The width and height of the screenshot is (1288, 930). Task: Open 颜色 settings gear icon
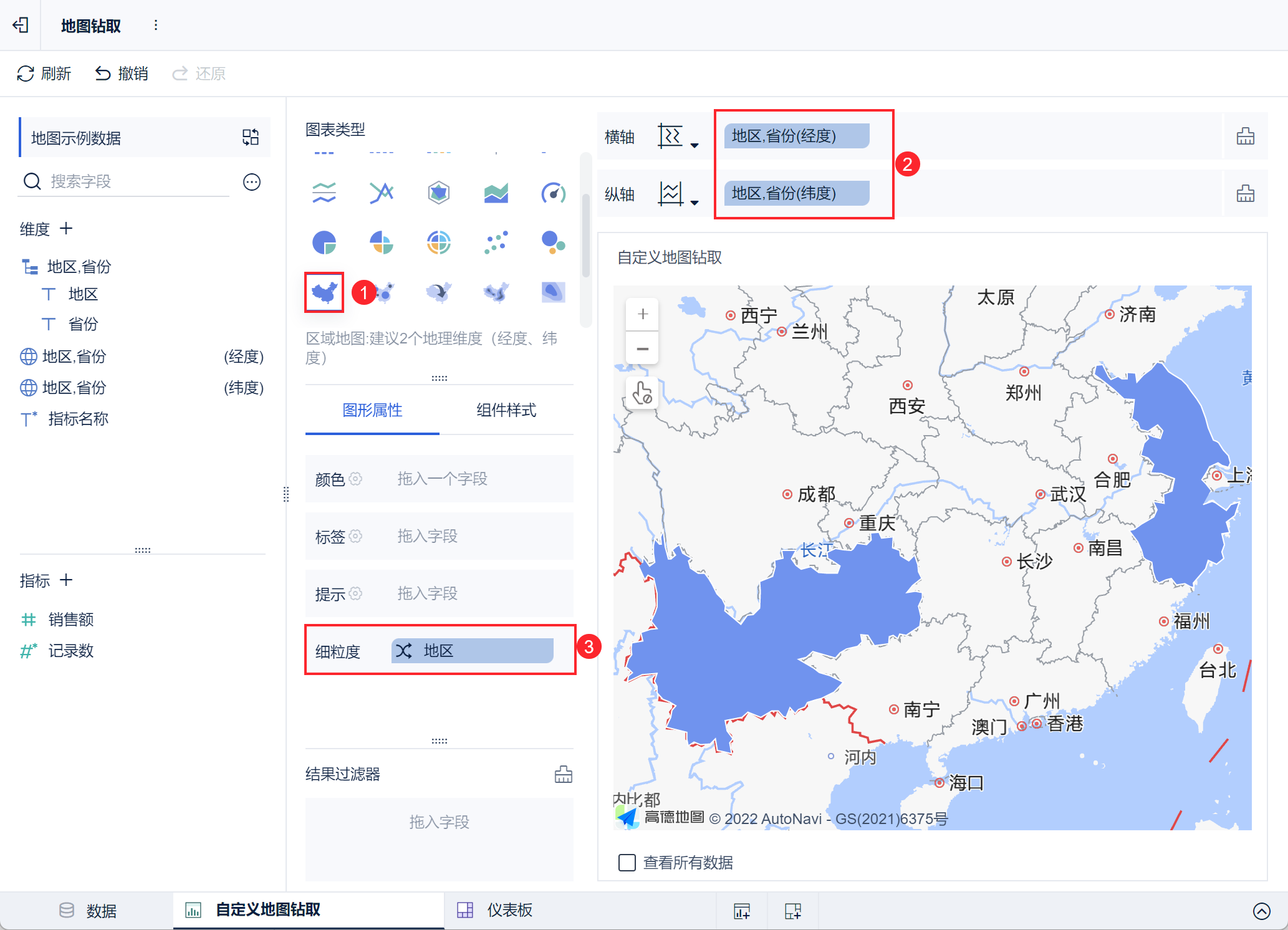355,479
